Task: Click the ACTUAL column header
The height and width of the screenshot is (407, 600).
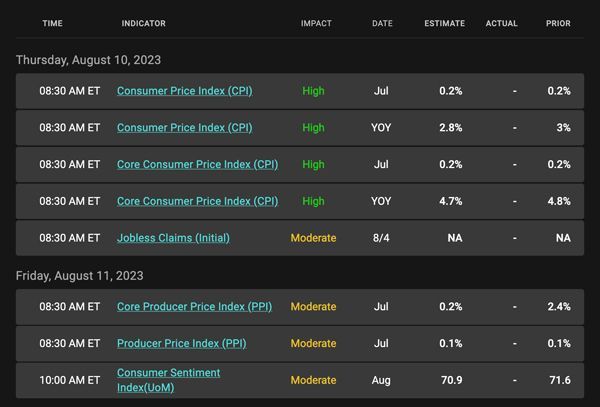Action: pyautogui.click(x=501, y=23)
